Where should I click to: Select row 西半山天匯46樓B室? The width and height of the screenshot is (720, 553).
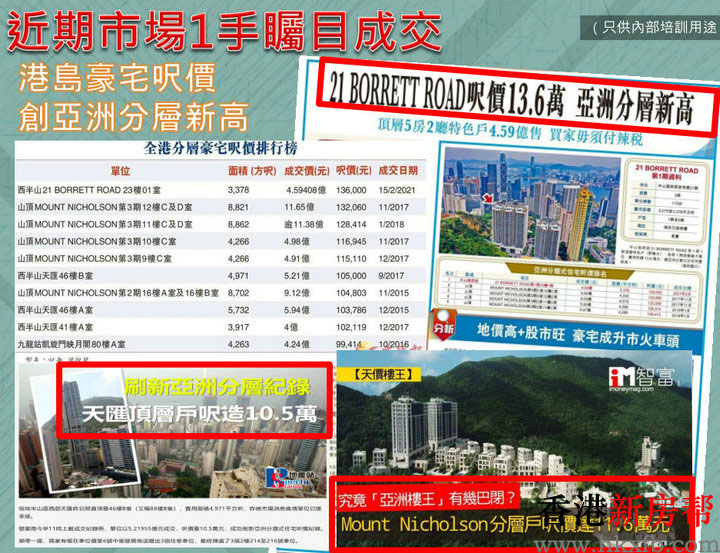(221, 276)
